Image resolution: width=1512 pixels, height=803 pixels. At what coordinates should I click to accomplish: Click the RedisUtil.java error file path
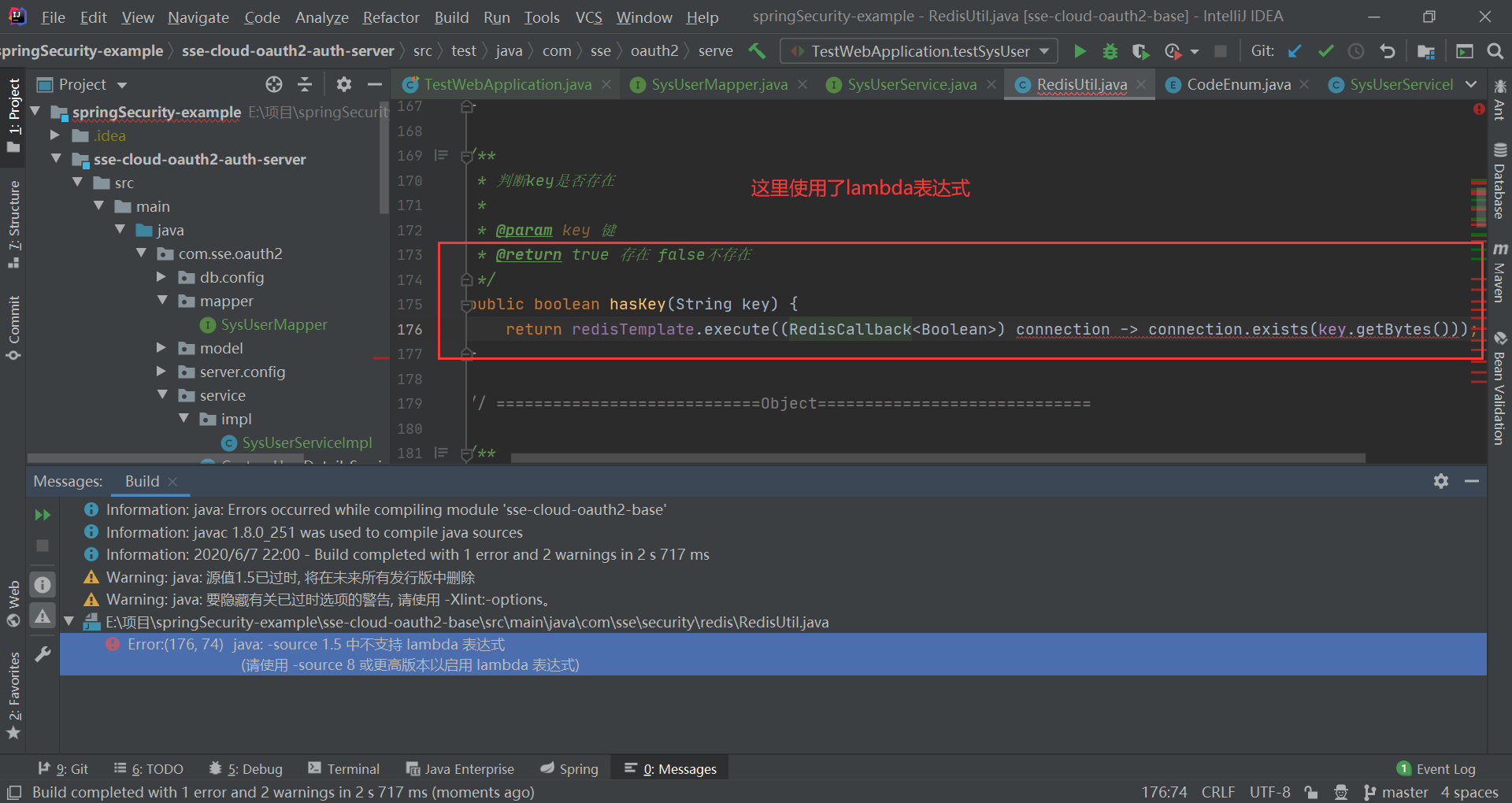coord(466,622)
